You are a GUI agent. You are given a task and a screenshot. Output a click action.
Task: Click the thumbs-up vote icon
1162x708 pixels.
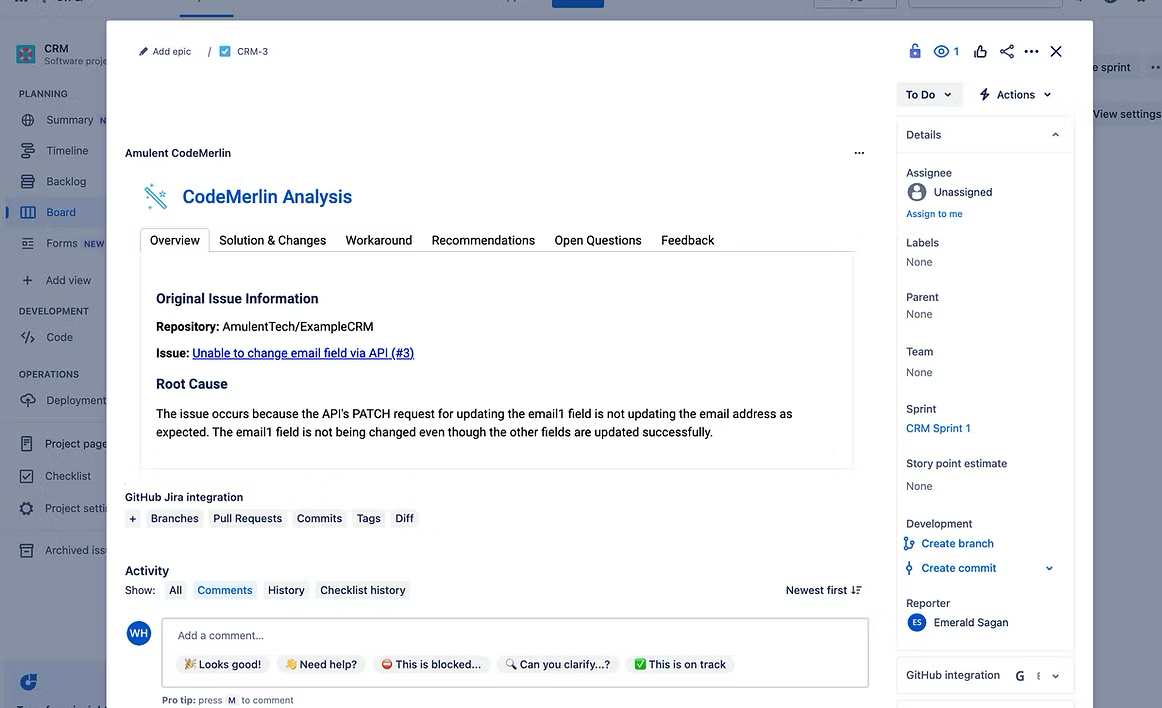click(x=980, y=51)
